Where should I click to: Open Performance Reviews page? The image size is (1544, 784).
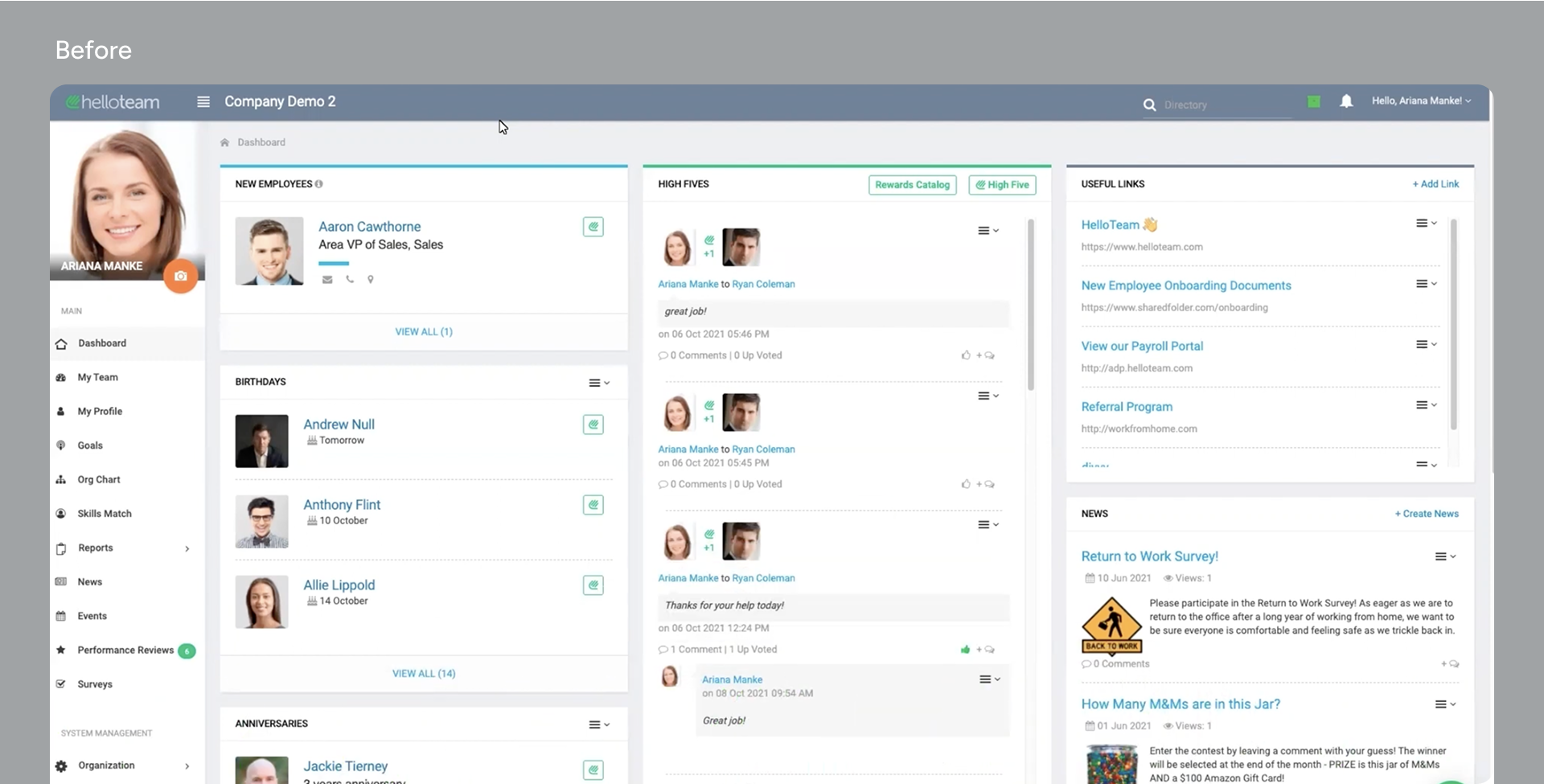[127, 650]
